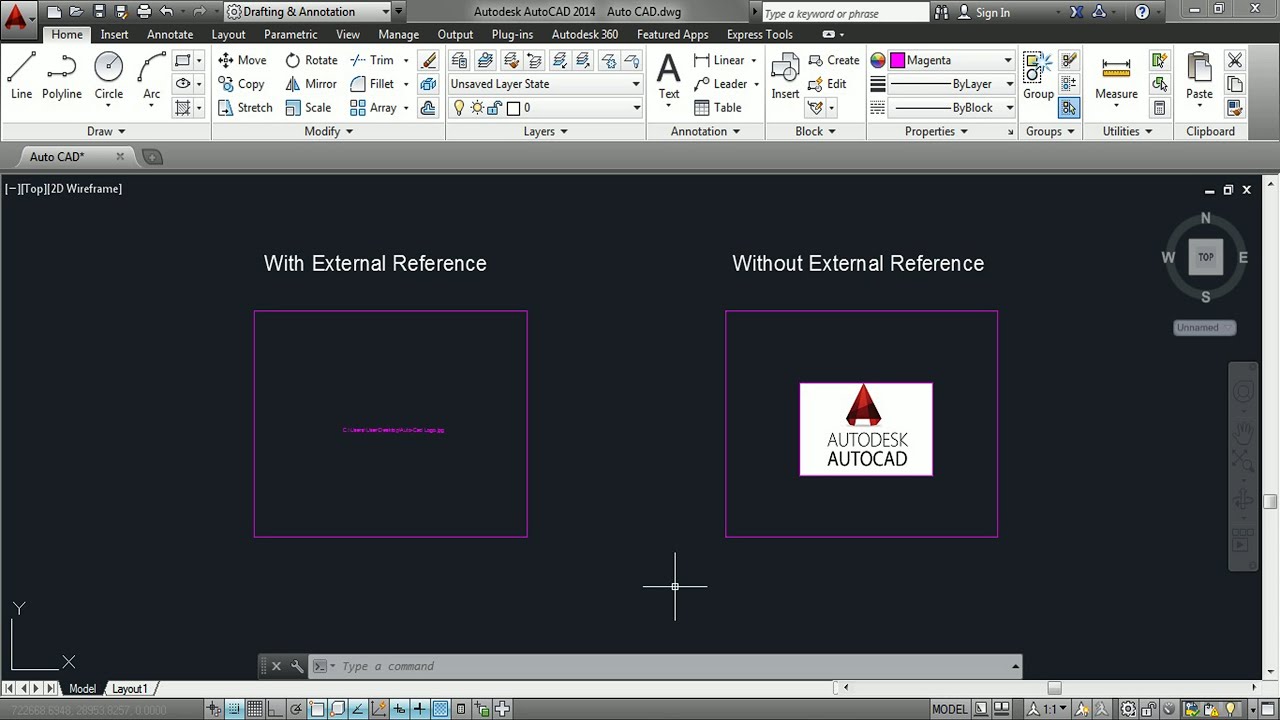
Task: Click the Copy tool in Modify panel
Action: click(241, 84)
